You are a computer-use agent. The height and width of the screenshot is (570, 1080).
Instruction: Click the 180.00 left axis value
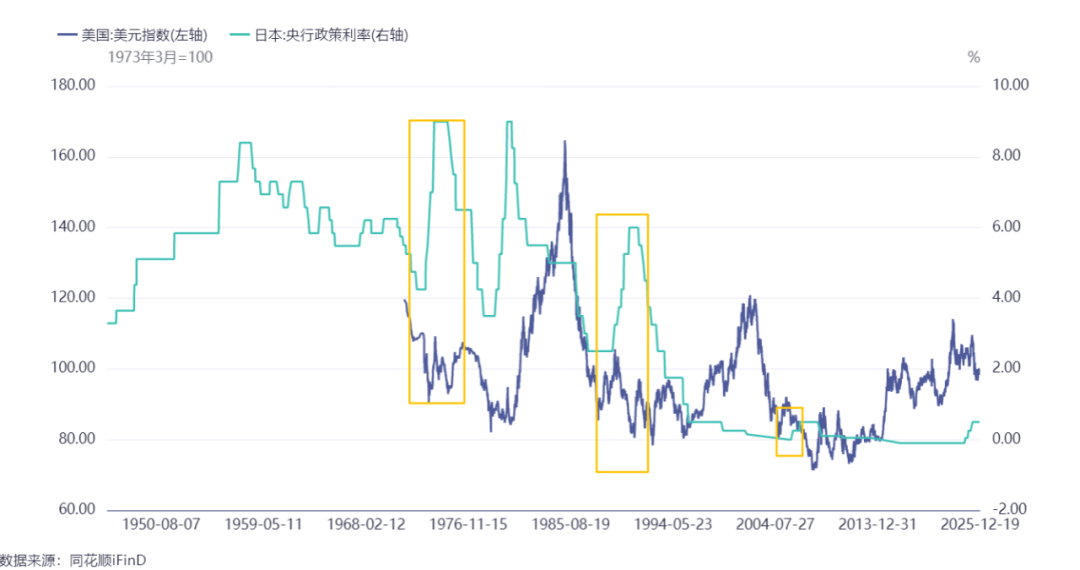point(73,85)
